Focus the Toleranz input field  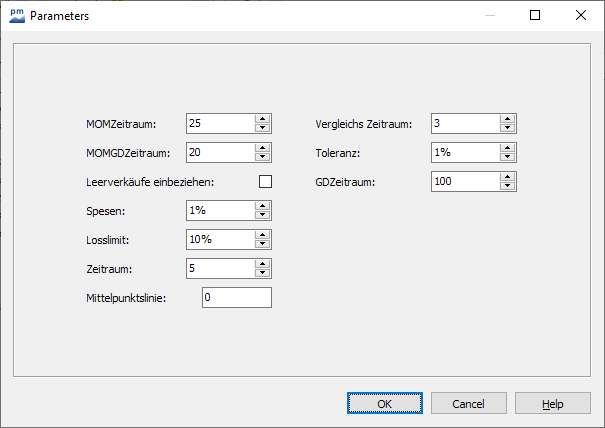tap(465, 152)
